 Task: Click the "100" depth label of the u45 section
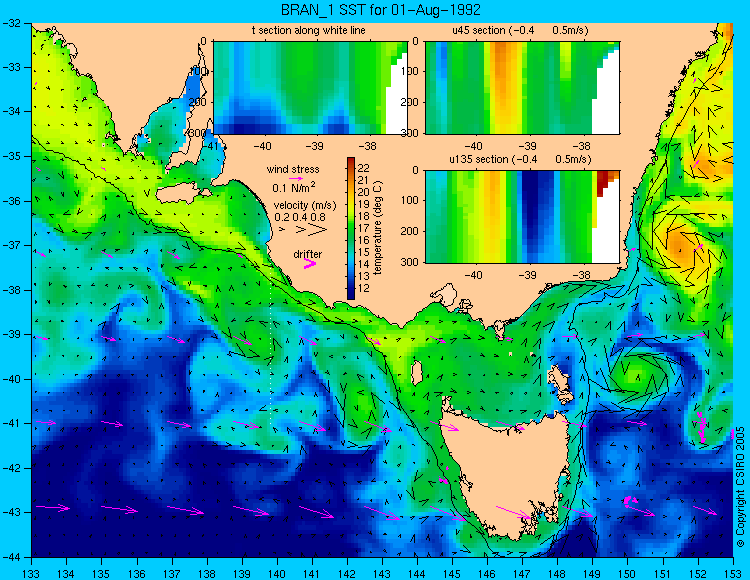[411, 71]
